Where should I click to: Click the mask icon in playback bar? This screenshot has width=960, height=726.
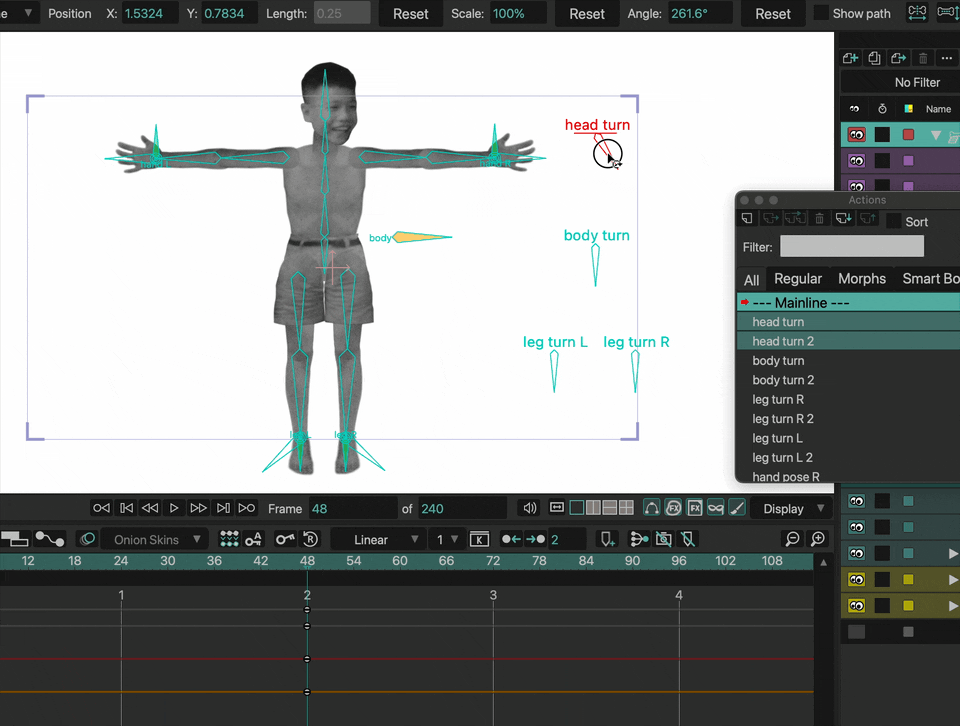coord(716,508)
